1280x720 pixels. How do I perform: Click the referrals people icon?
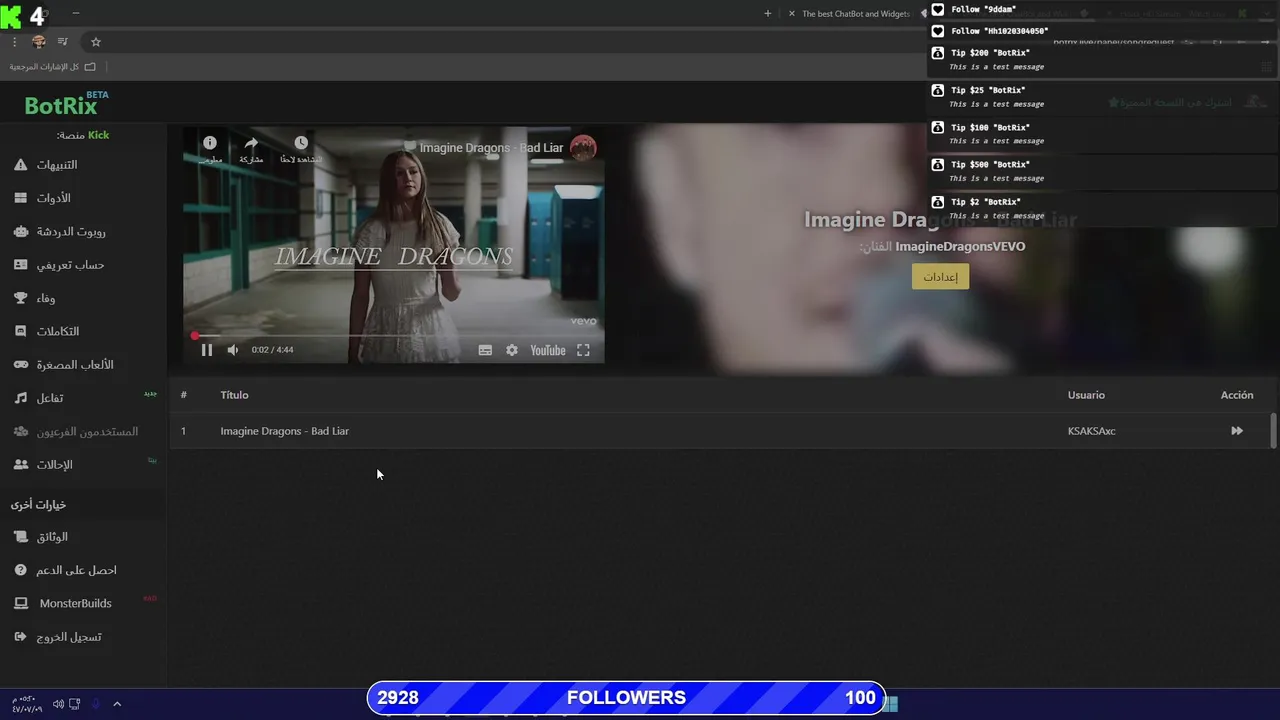tap(21, 465)
